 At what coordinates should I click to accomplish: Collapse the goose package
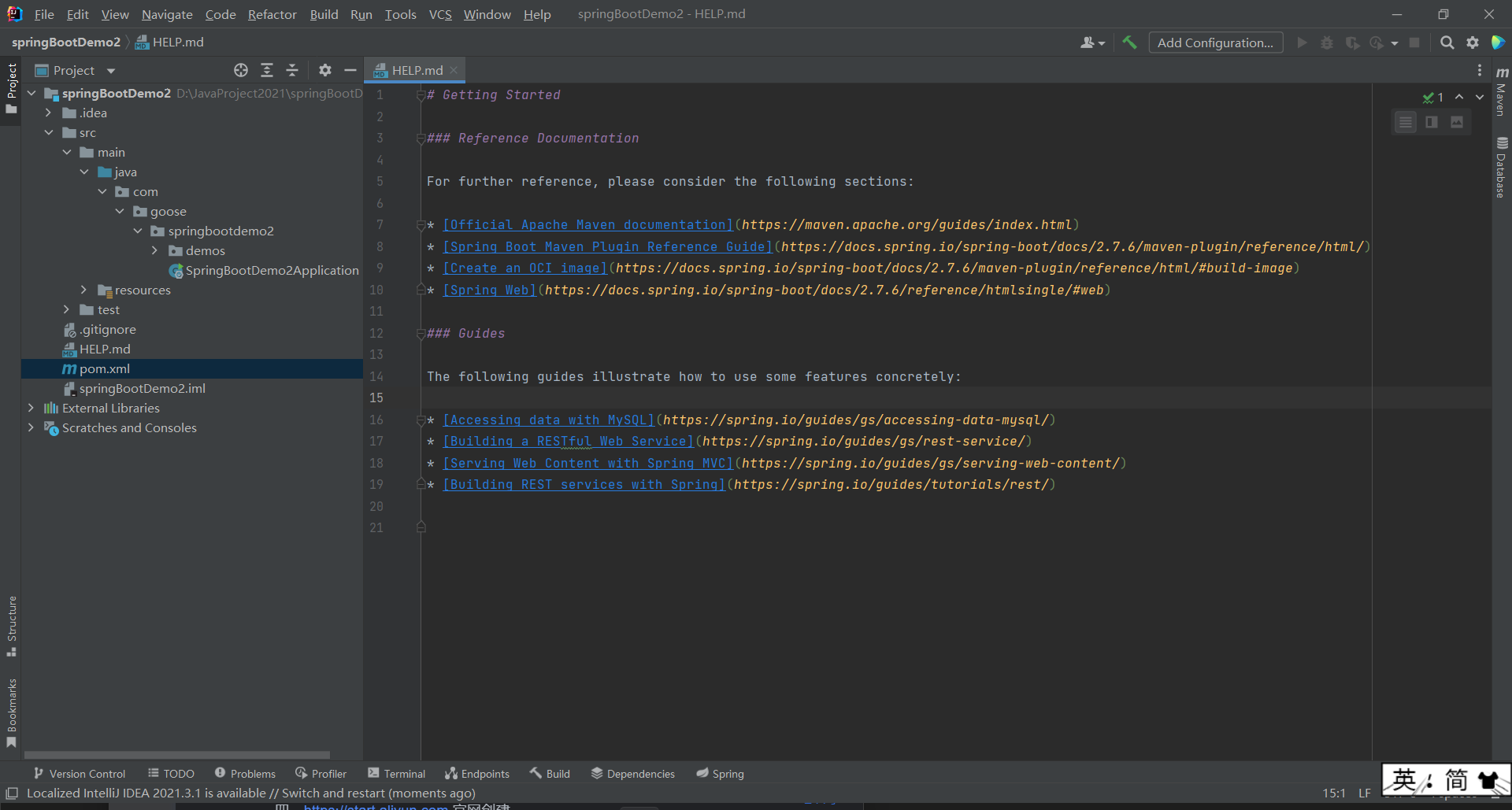tap(120, 211)
